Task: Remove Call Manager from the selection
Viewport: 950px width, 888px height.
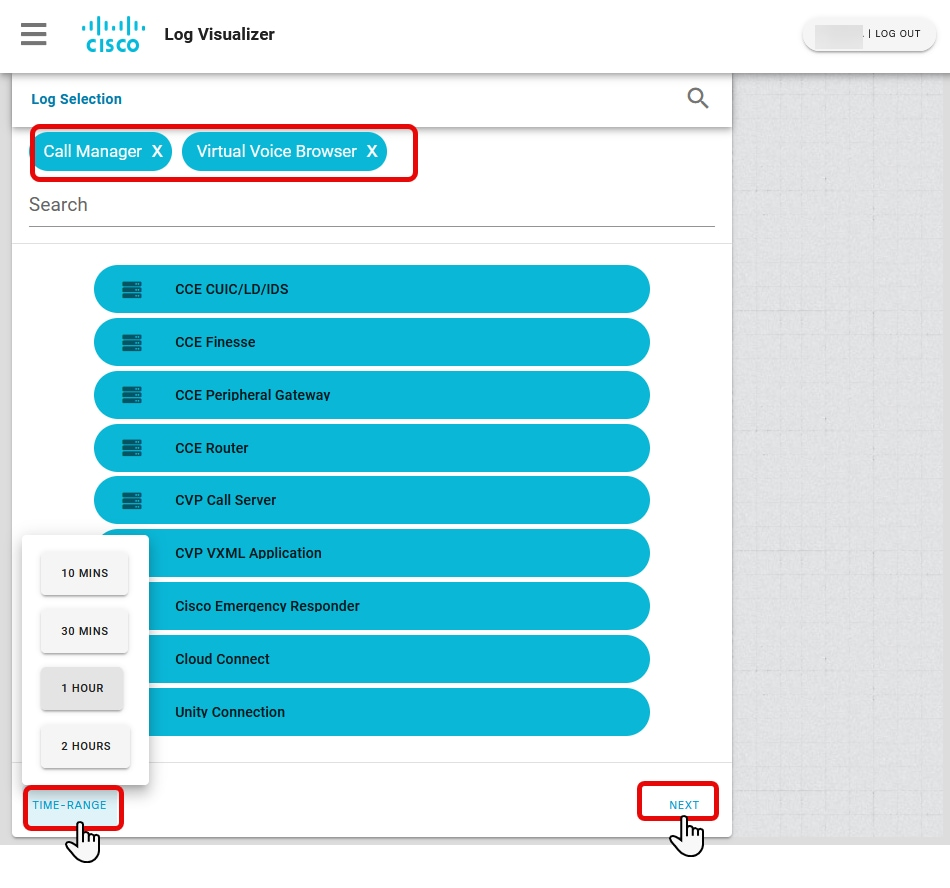Action: (x=156, y=151)
